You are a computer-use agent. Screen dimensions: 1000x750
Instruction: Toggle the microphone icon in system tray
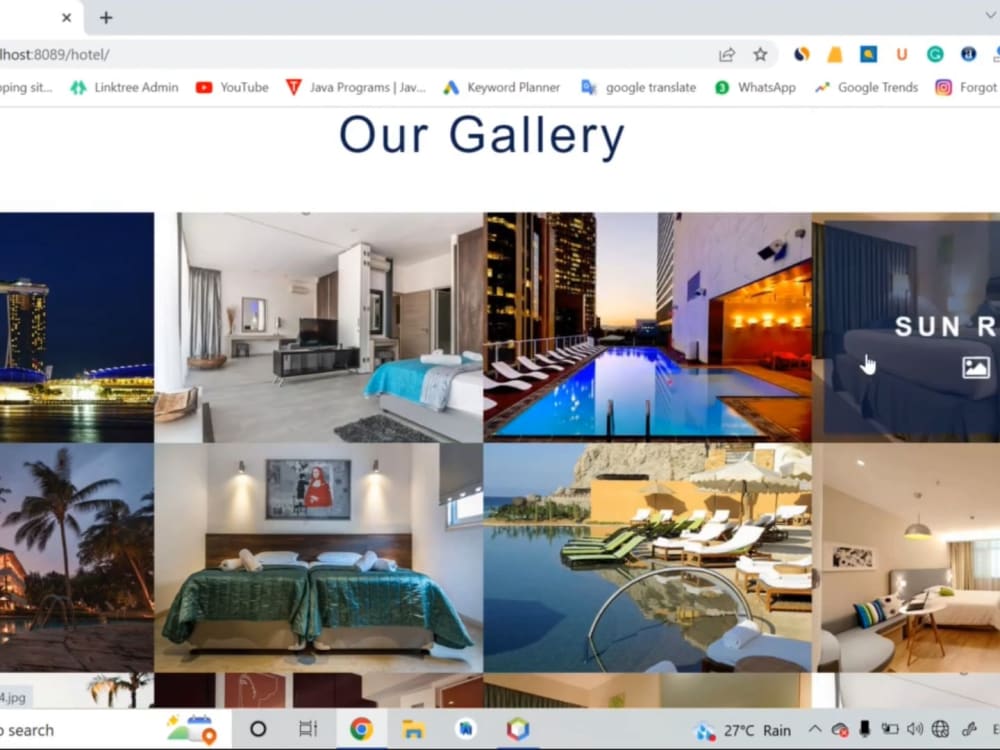pos(864,730)
